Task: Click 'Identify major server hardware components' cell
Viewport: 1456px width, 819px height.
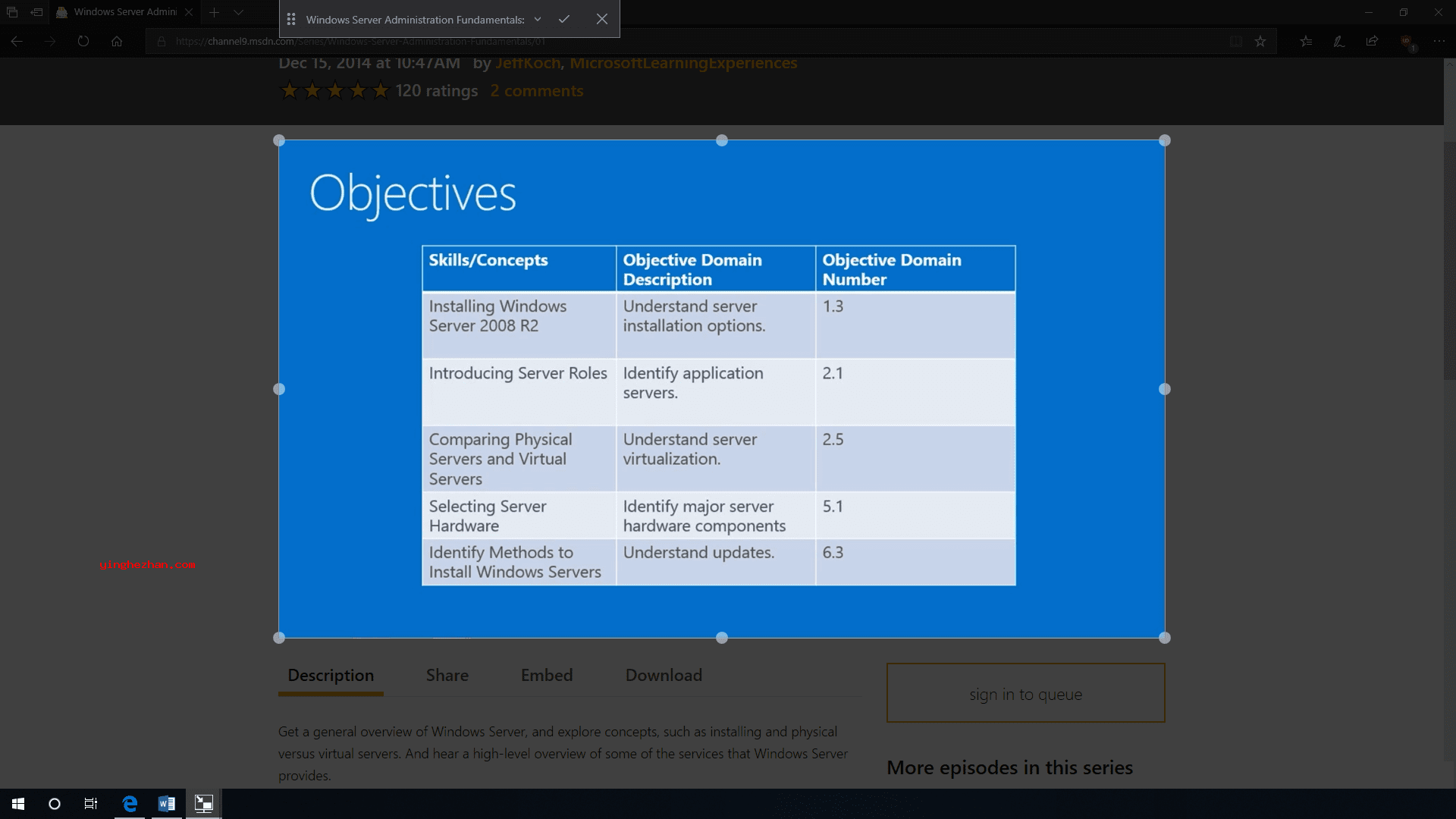Action: click(x=716, y=516)
